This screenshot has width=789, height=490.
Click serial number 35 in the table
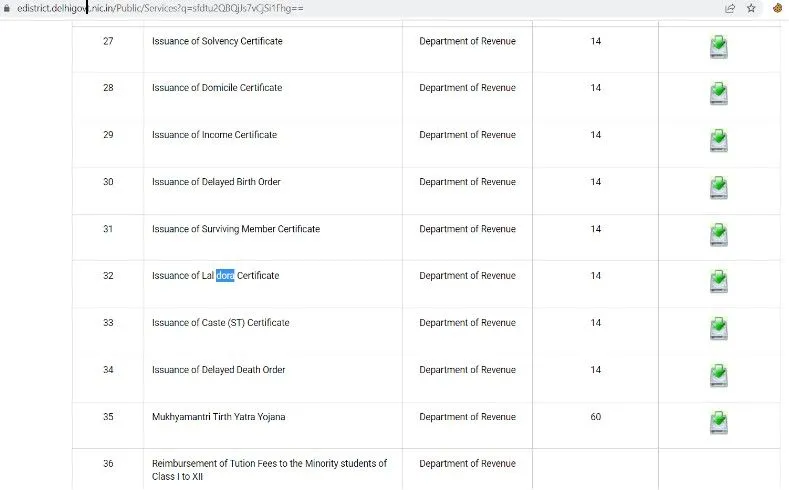click(108, 417)
